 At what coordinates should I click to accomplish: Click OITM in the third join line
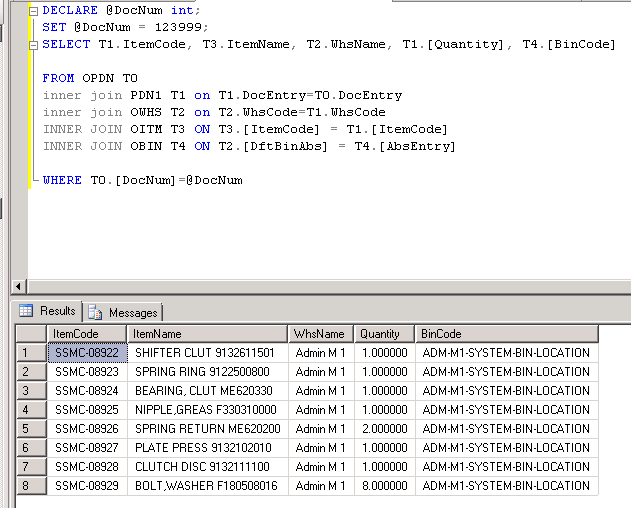coord(146,129)
